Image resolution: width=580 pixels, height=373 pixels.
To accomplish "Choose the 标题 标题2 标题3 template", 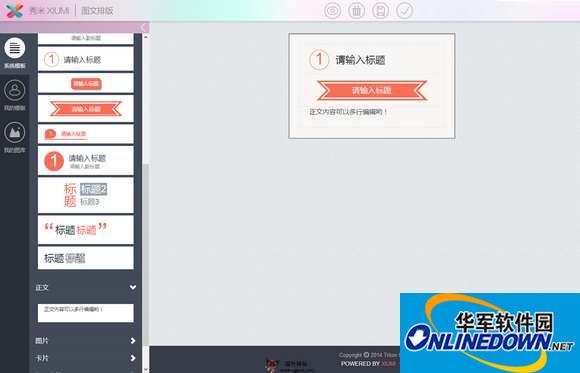I will (85, 195).
